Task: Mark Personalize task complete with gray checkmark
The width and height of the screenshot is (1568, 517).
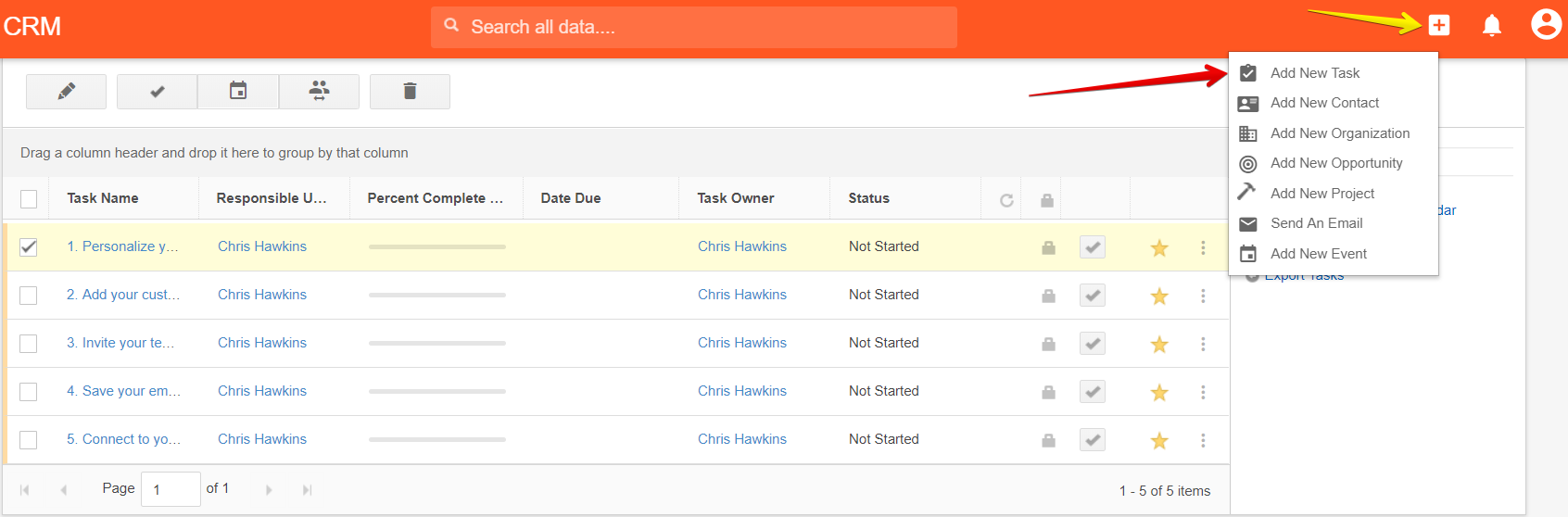Action: (x=1093, y=247)
